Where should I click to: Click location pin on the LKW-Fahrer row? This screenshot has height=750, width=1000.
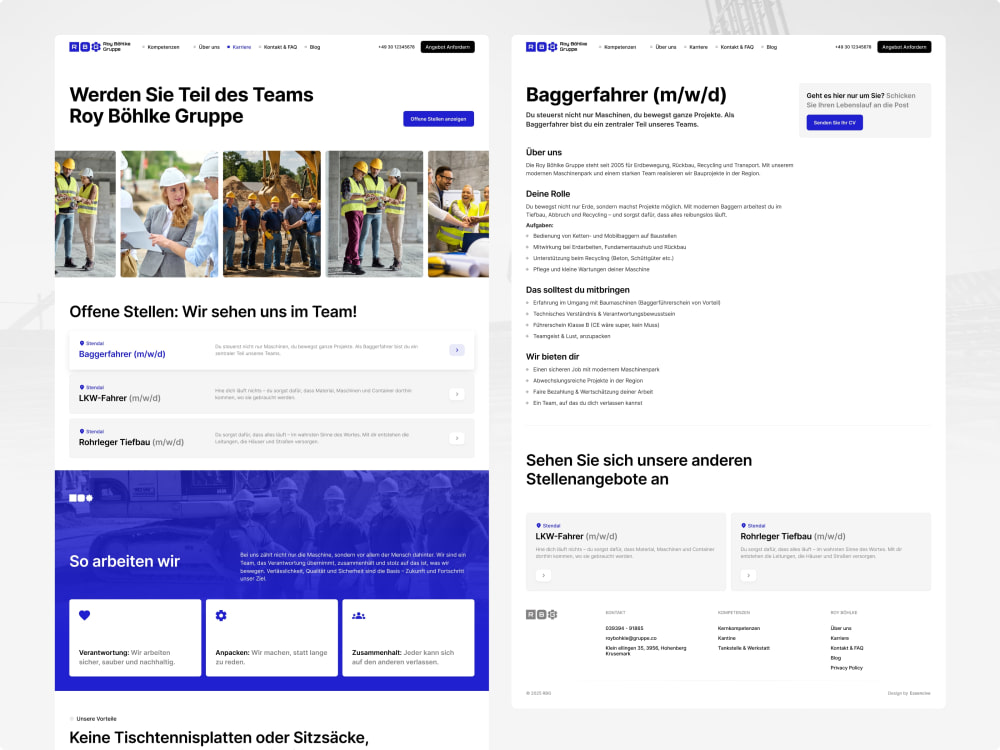coord(82,387)
